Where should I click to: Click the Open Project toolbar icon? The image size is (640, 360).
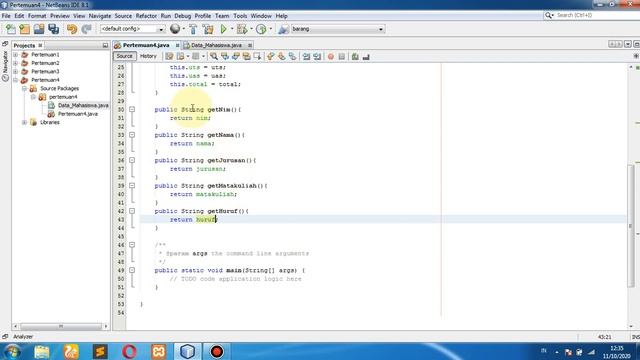click(x=39, y=29)
